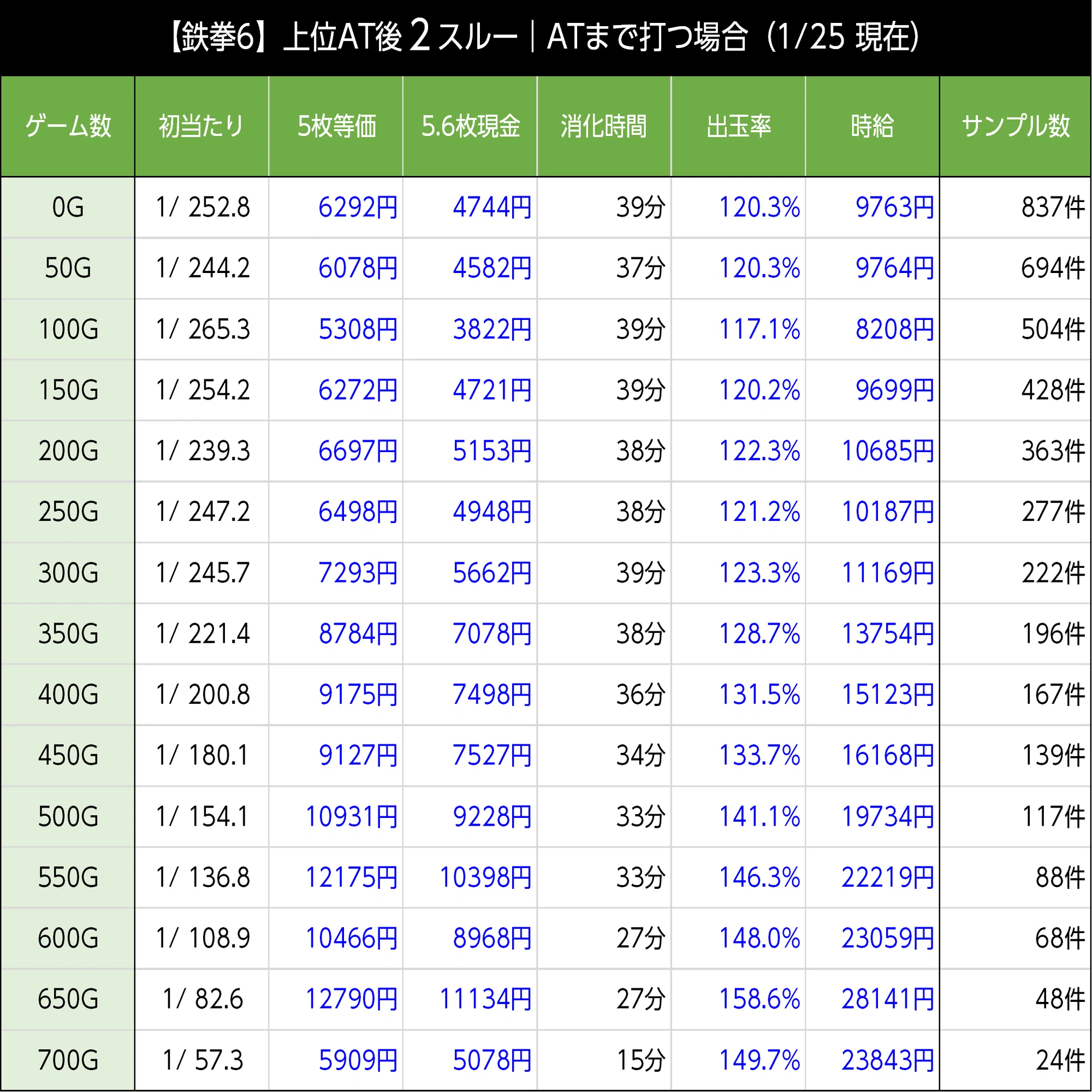Click the 出玉率 column header
This screenshot has height=1092, width=1092.
tap(738, 126)
